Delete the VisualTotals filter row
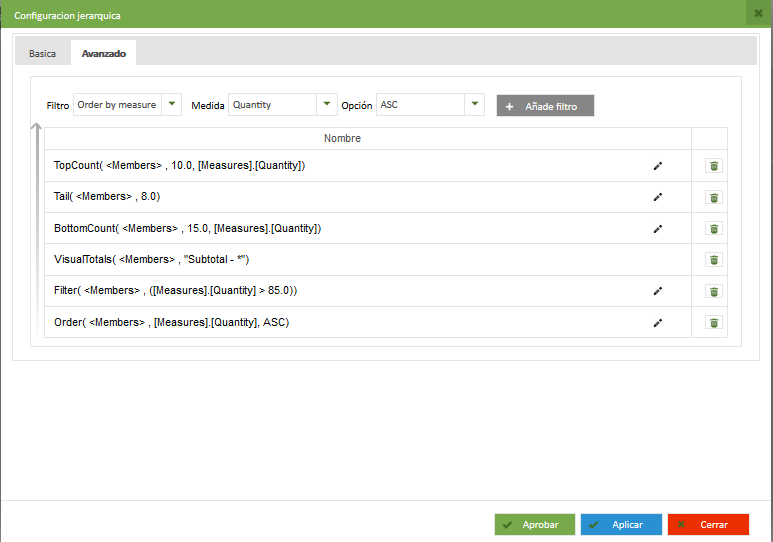This screenshot has height=542, width=773. pyautogui.click(x=713, y=260)
